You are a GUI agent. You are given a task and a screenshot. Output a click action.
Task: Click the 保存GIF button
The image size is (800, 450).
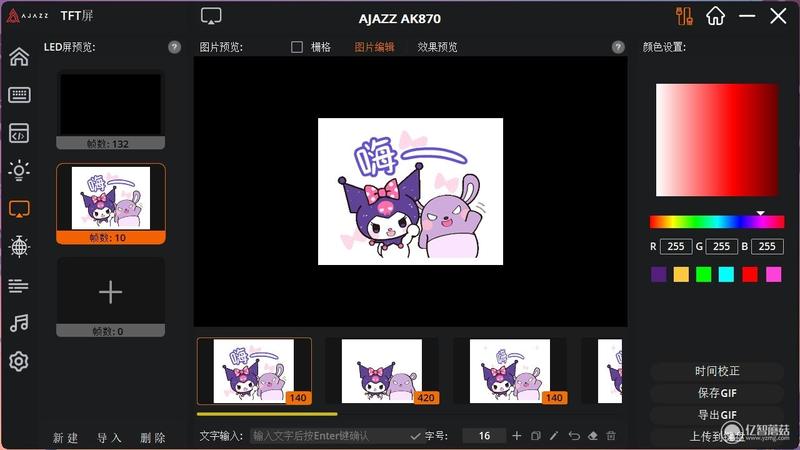(717, 393)
